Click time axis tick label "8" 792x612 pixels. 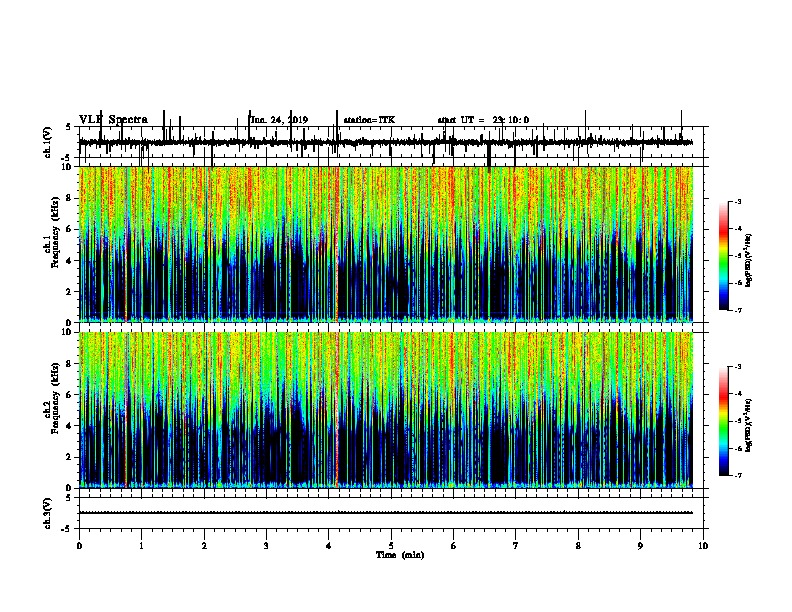click(578, 545)
